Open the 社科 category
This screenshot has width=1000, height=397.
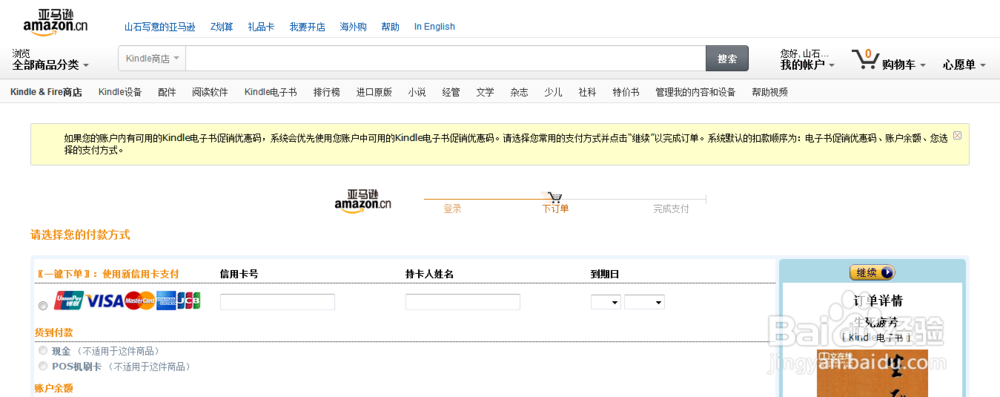point(587,92)
